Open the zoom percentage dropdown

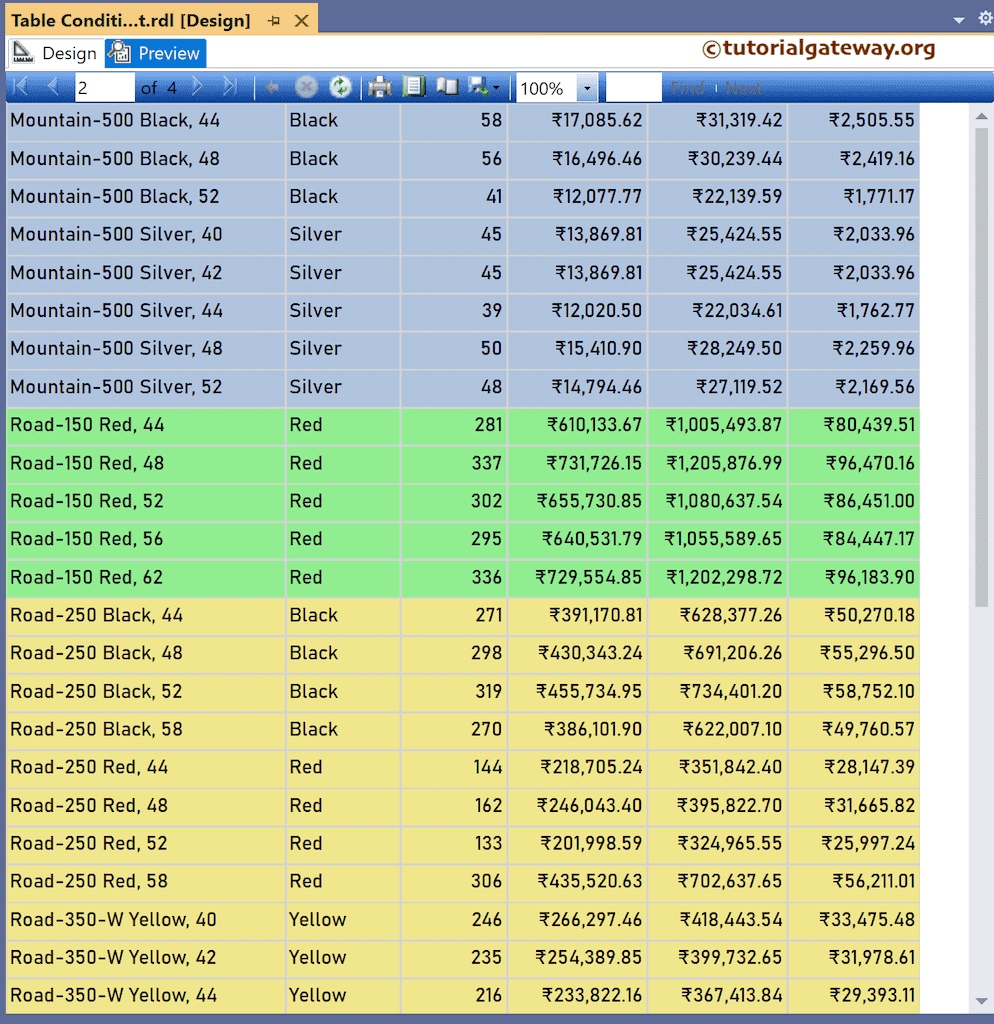coord(588,87)
